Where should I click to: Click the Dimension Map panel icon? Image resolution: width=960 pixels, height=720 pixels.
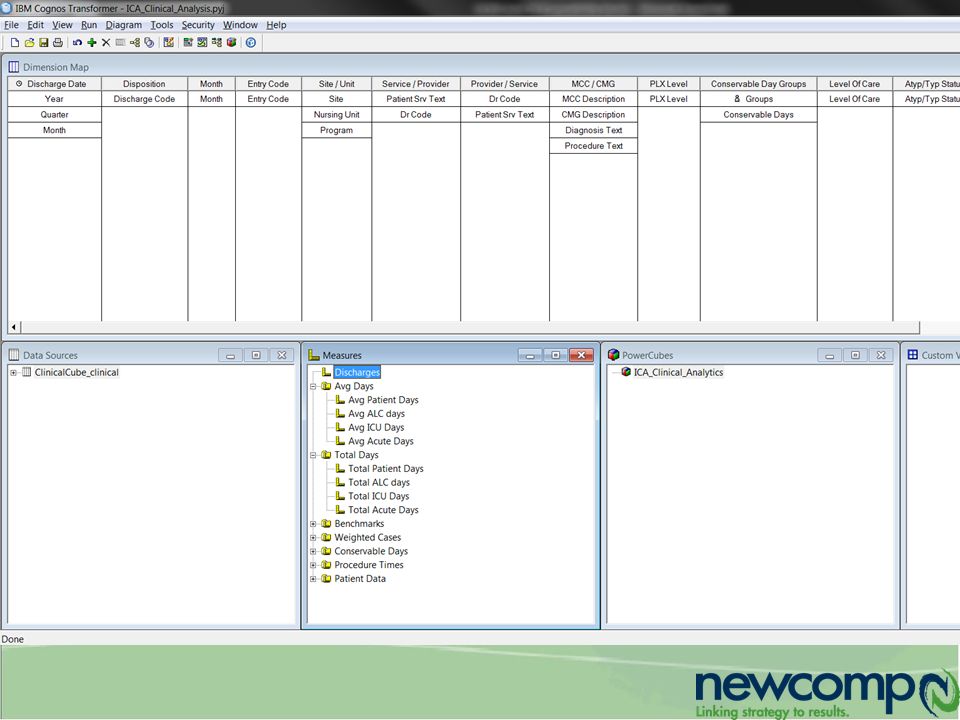coord(13,67)
